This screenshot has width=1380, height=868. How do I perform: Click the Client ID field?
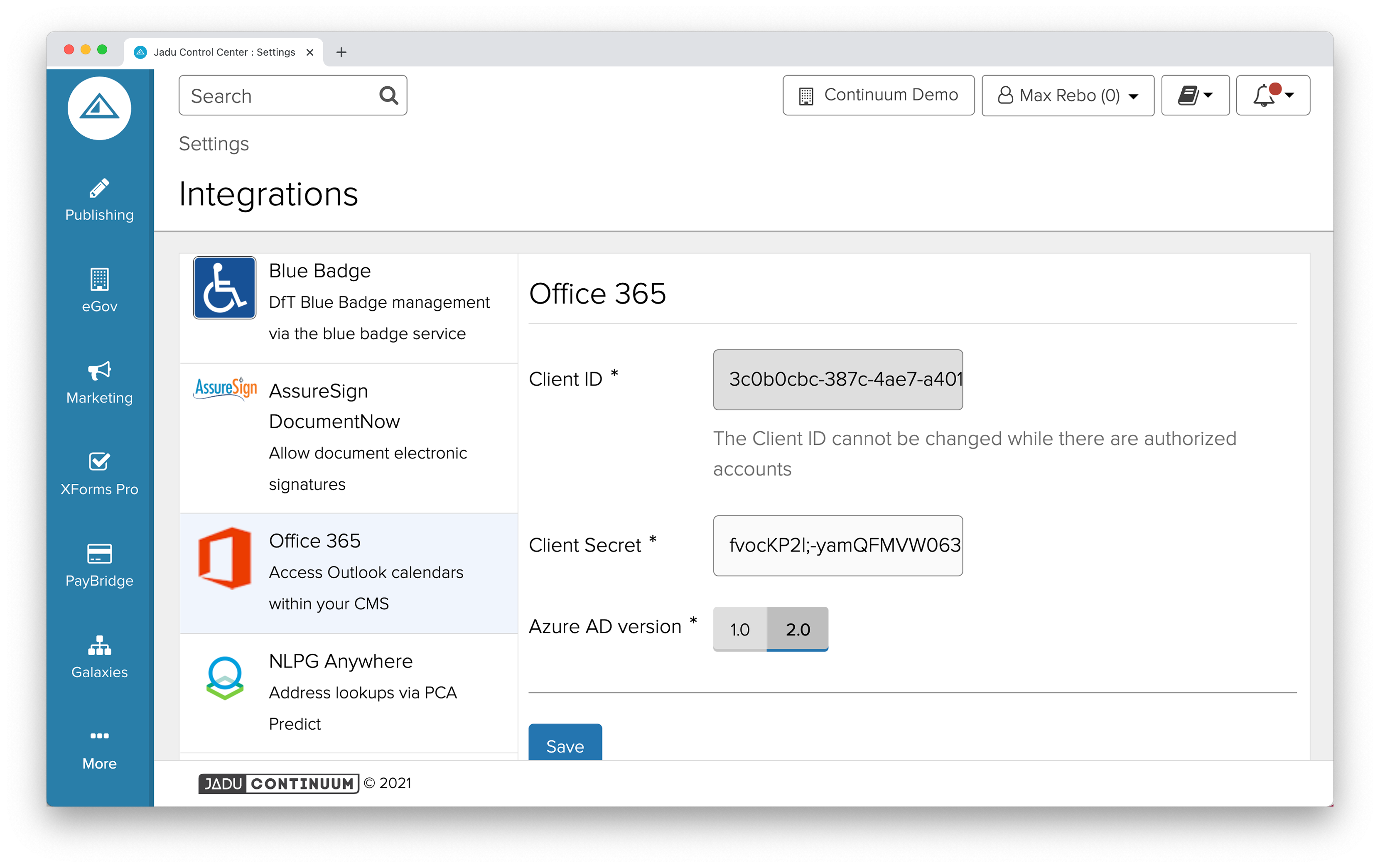click(x=837, y=379)
